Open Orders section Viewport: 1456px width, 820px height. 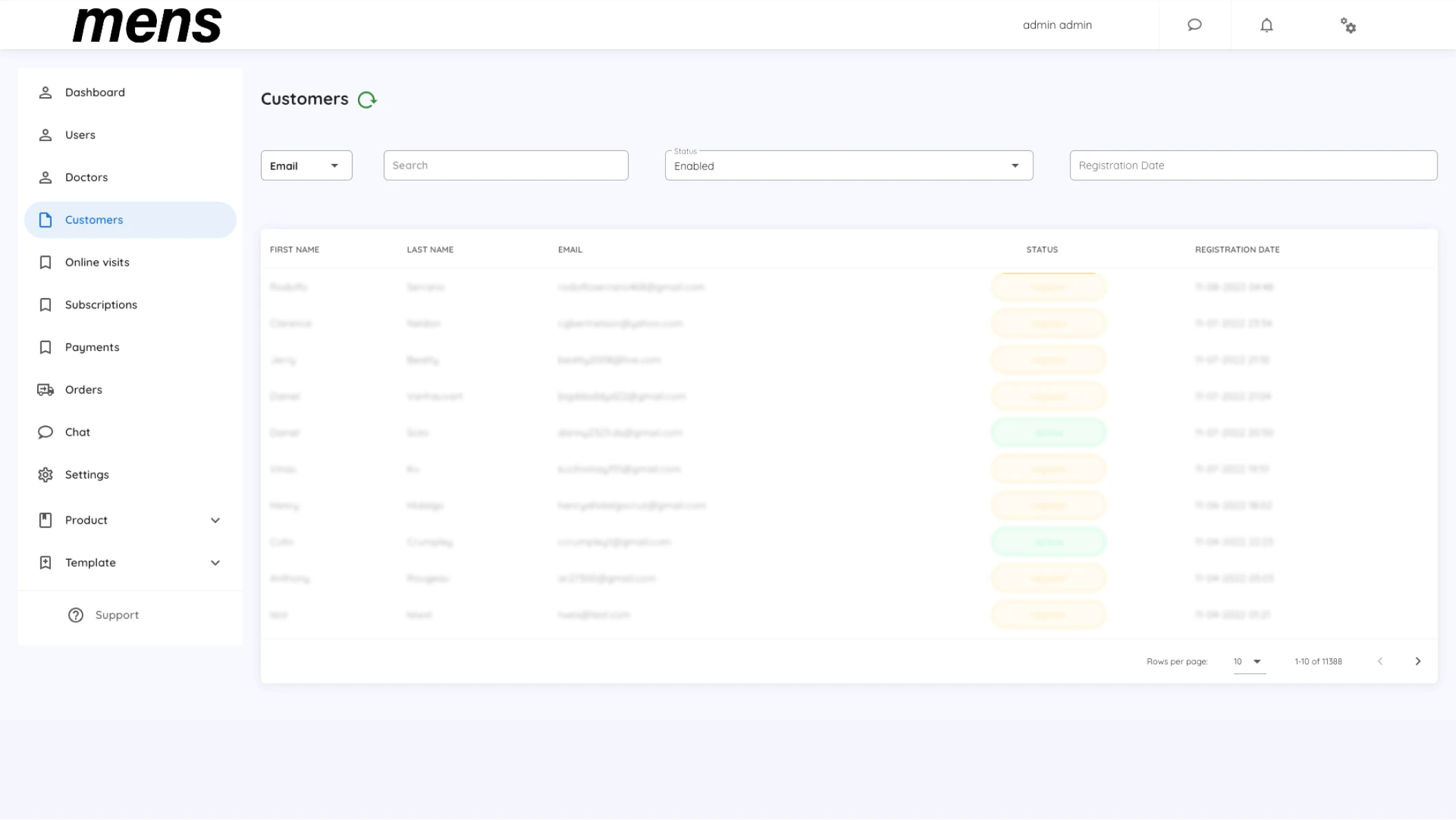coord(130,390)
